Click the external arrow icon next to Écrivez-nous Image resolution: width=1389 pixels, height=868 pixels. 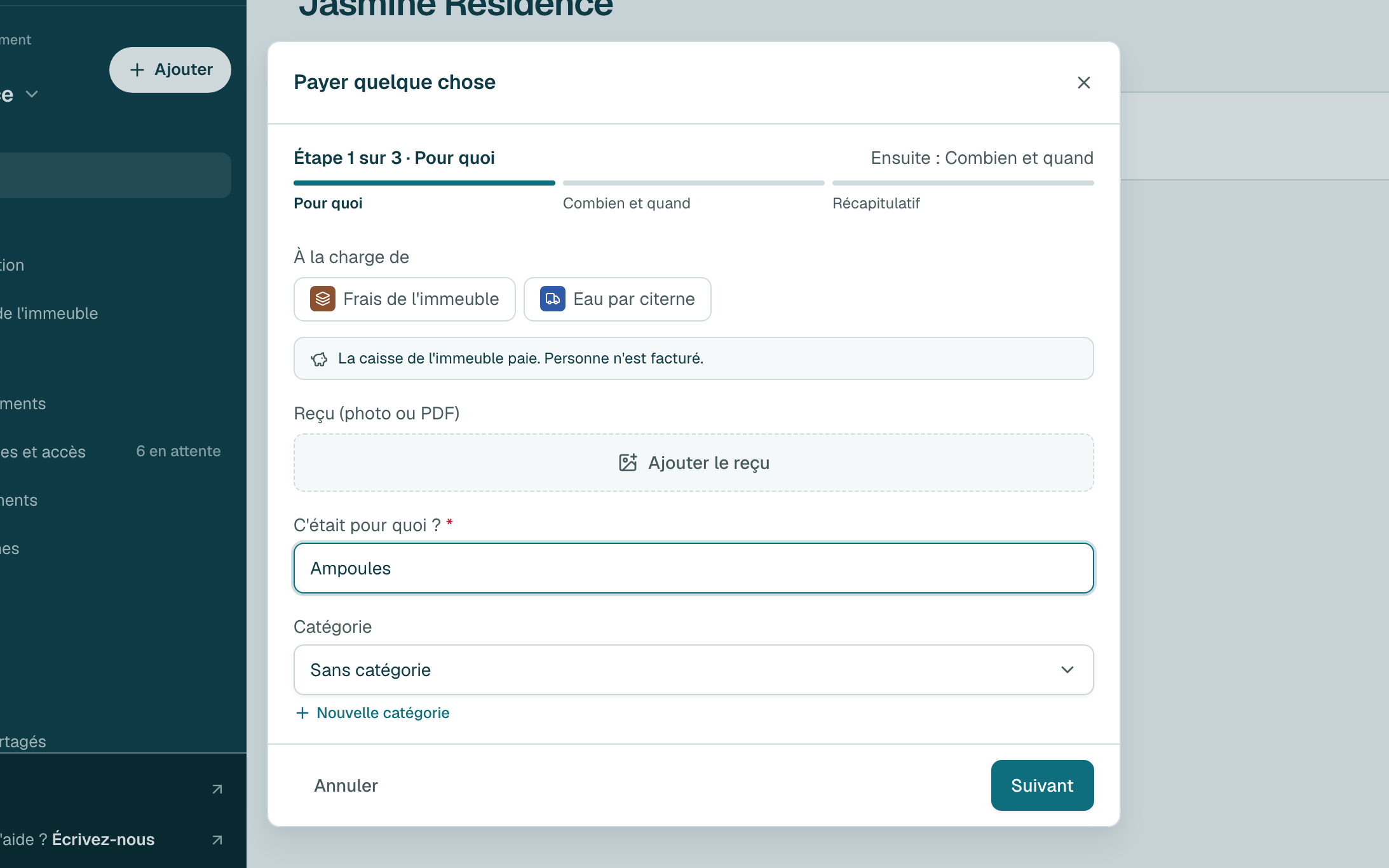[x=217, y=840]
